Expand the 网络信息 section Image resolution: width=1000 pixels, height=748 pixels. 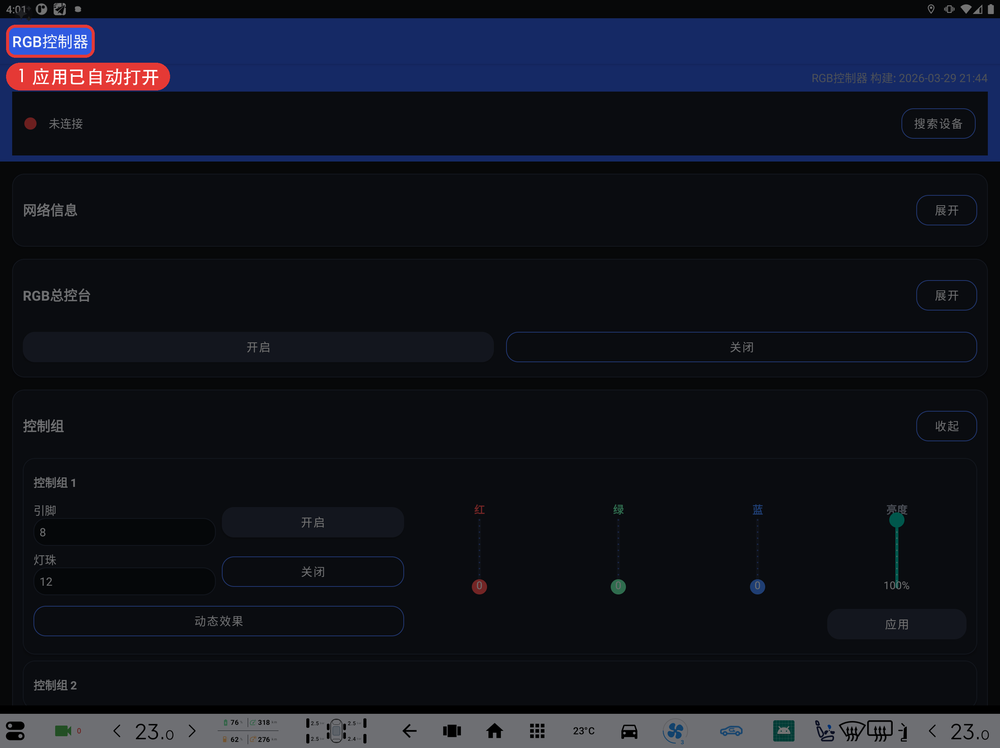tap(946, 210)
